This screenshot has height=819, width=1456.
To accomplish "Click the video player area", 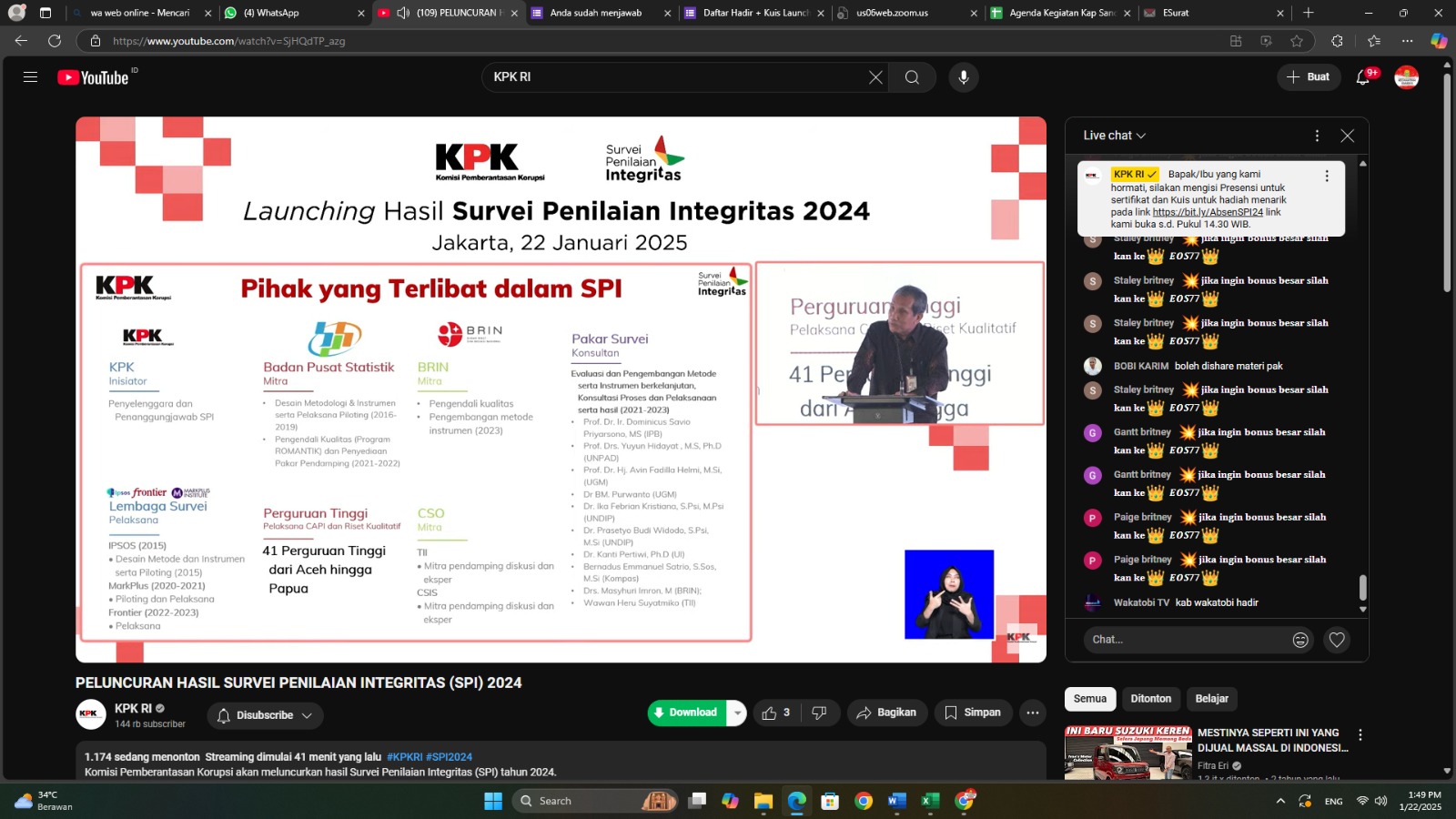I will click(x=561, y=389).
